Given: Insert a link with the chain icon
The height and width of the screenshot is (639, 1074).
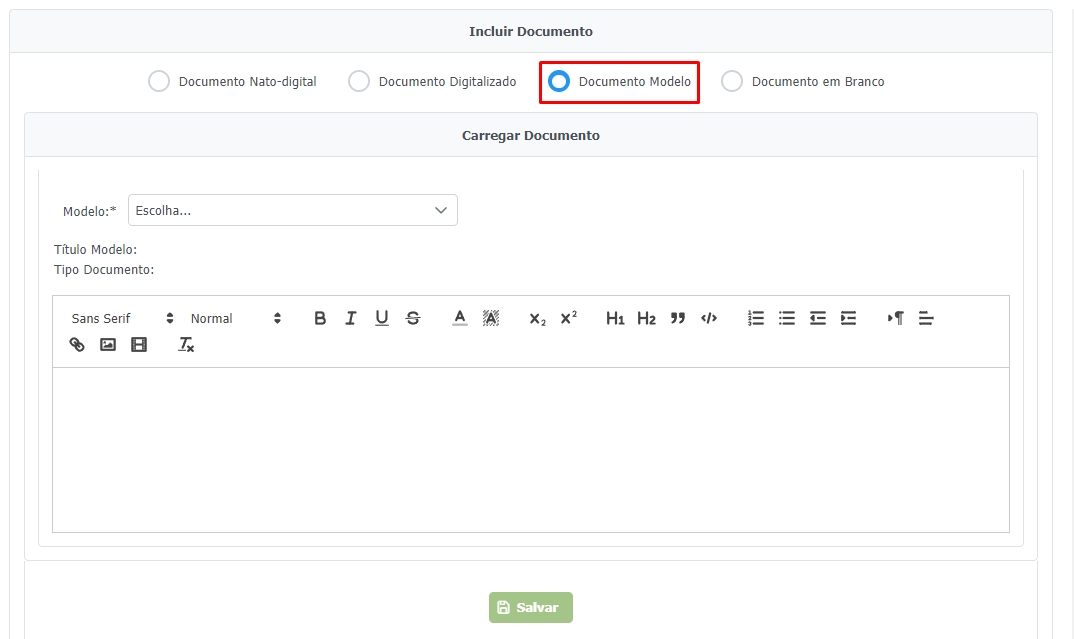Looking at the screenshot, I should pos(77,344).
